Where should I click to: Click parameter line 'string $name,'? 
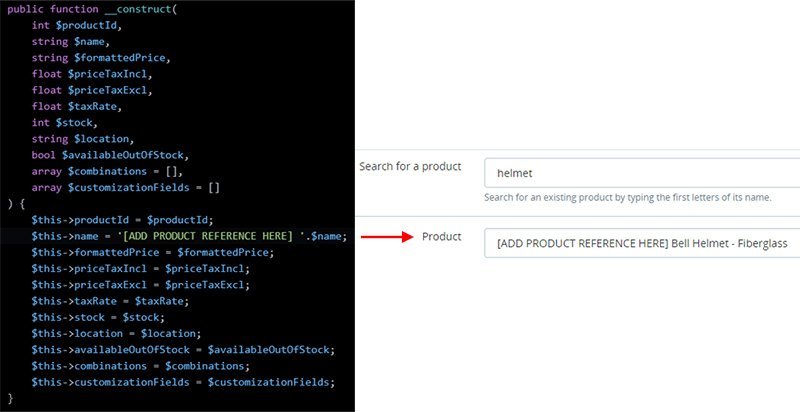71,42
